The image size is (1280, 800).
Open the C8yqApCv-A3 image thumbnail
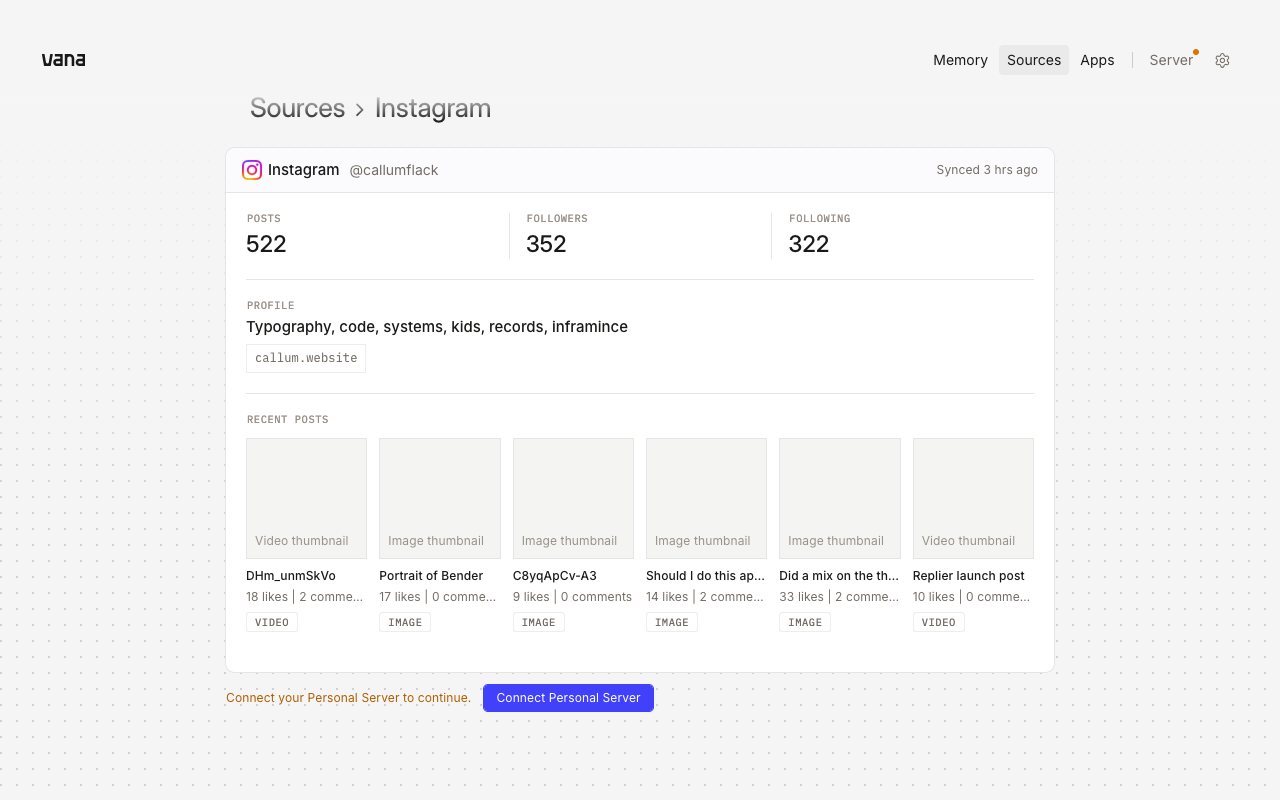[x=573, y=498]
